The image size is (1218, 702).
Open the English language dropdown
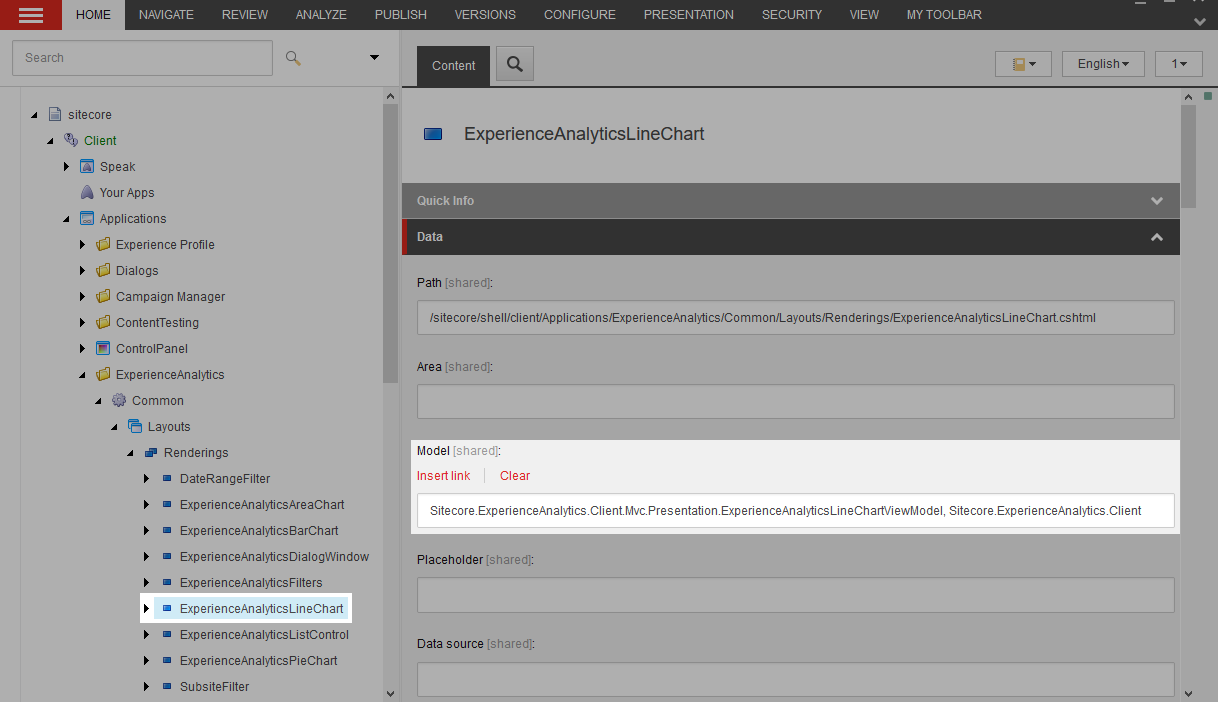pyautogui.click(x=1103, y=64)
